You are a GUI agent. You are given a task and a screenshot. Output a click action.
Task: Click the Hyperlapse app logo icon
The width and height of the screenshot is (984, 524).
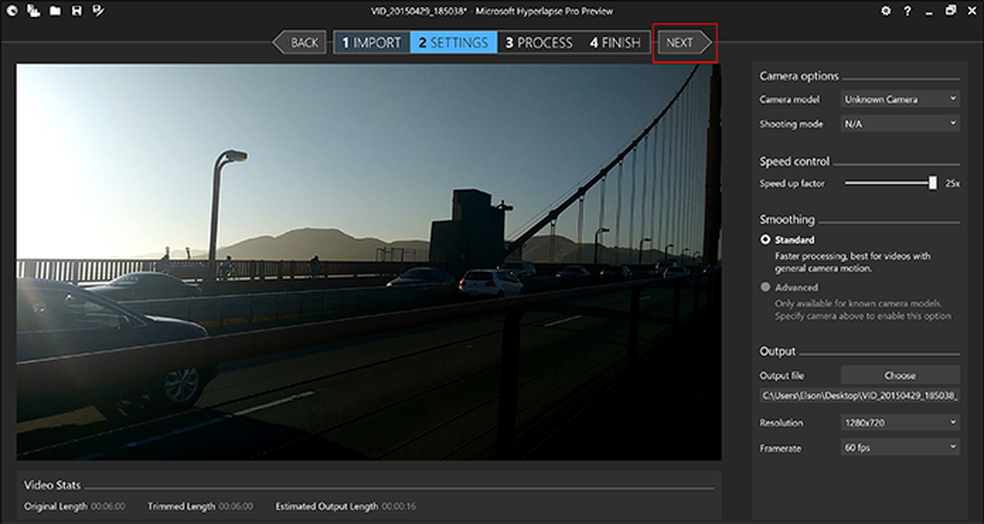(13, 11)
